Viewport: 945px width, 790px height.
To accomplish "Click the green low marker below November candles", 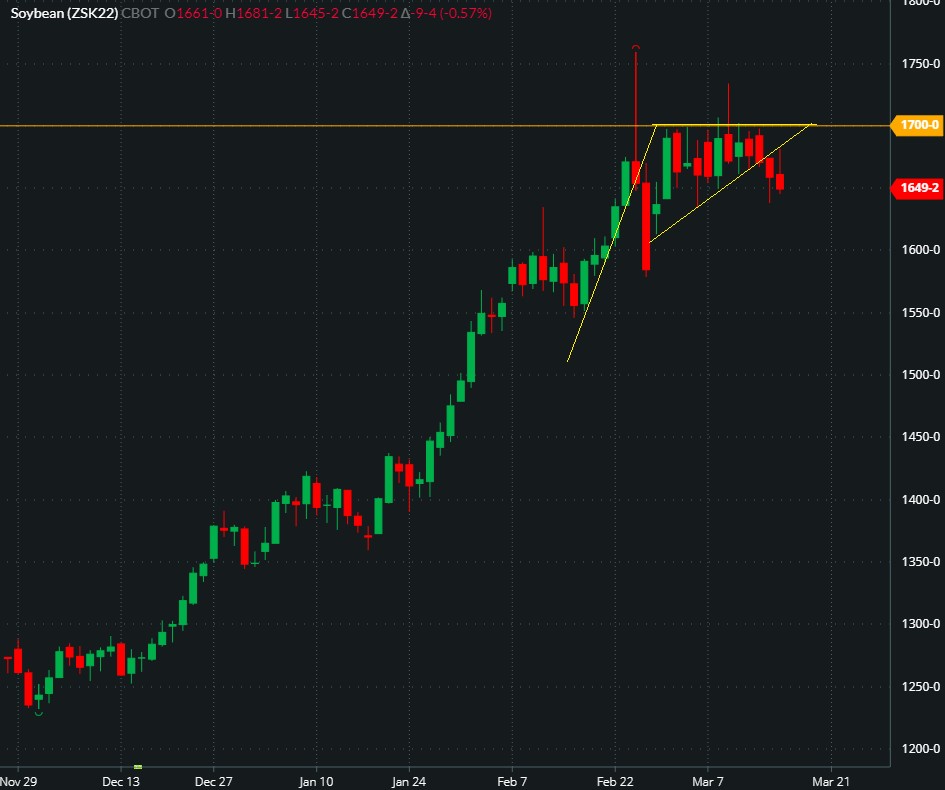I will pos(39,713).
